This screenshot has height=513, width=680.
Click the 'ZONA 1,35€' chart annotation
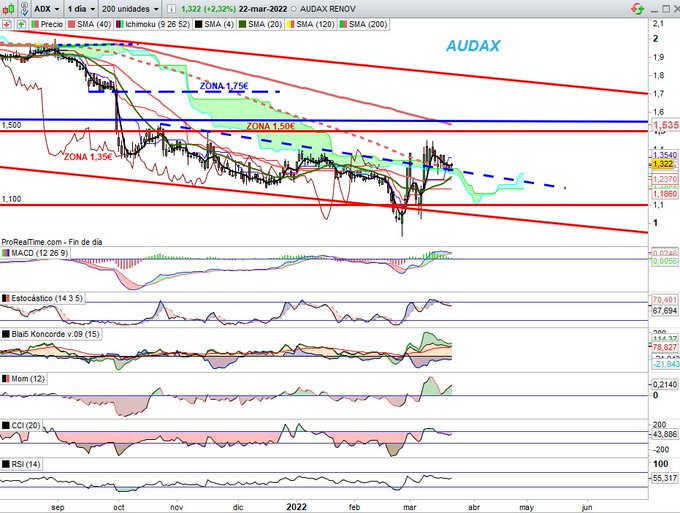coord(88,157)
